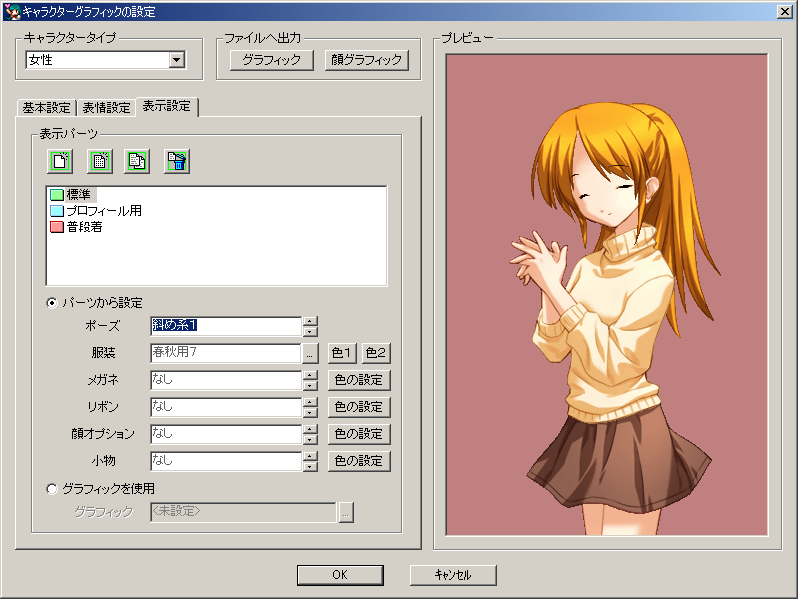Click the red swatch of 普段着

(x=56, y=227)
